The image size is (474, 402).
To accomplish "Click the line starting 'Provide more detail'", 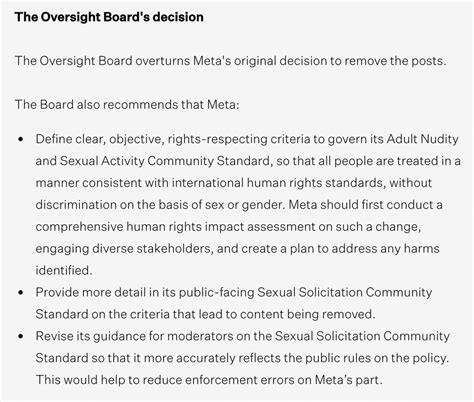I will (234, 292).
